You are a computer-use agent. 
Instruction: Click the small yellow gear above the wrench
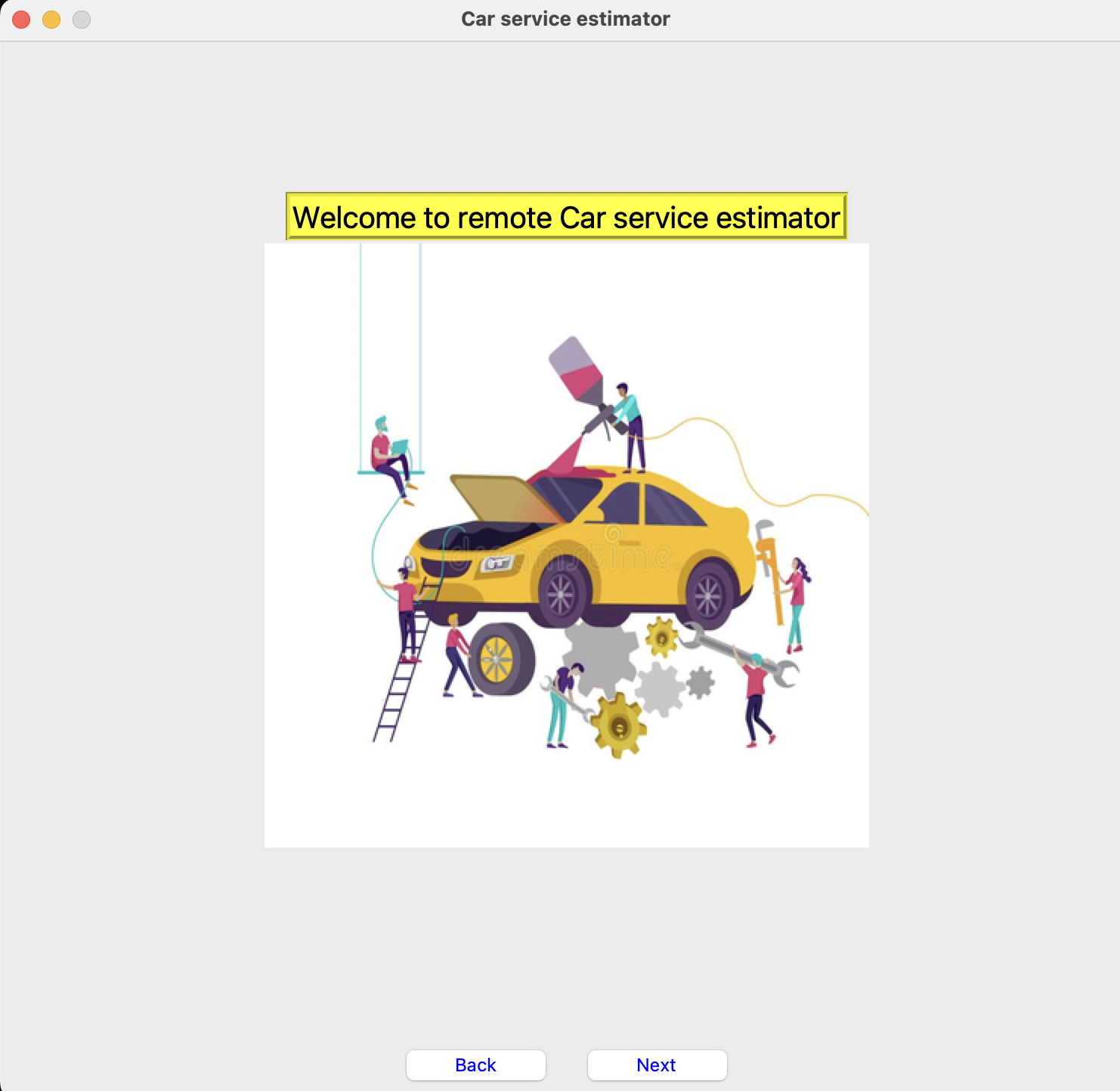tap(662, 637)
